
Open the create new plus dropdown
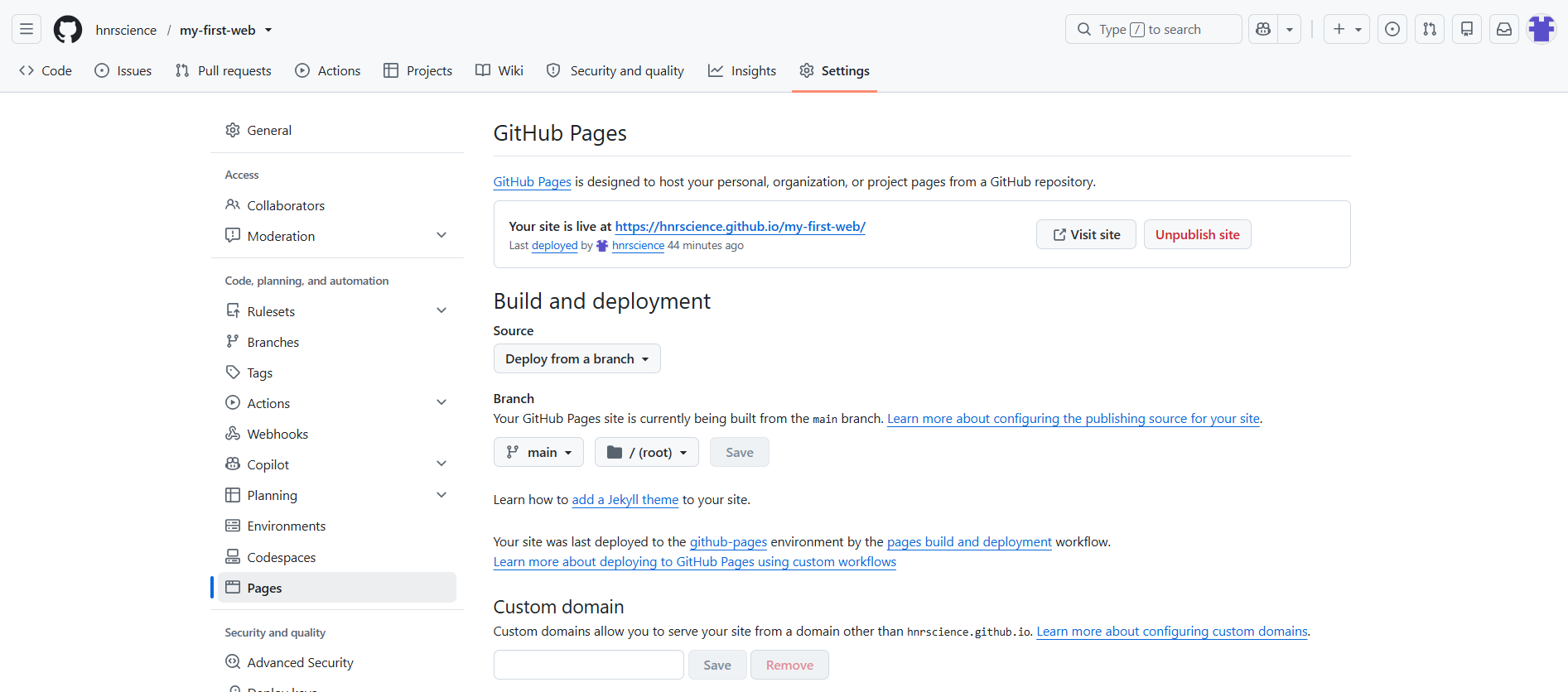(x=1347, y=29)
